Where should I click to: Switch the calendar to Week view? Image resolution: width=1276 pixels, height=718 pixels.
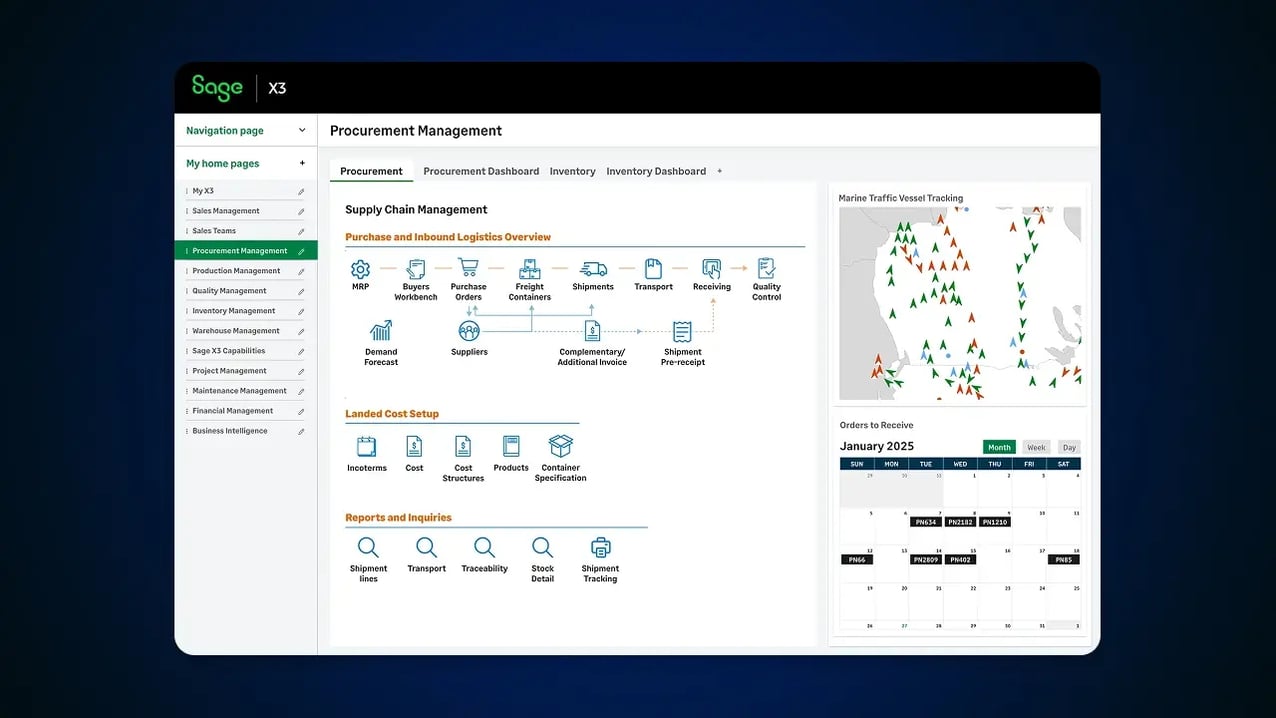pyautogui.click(x=1036, y=447)
